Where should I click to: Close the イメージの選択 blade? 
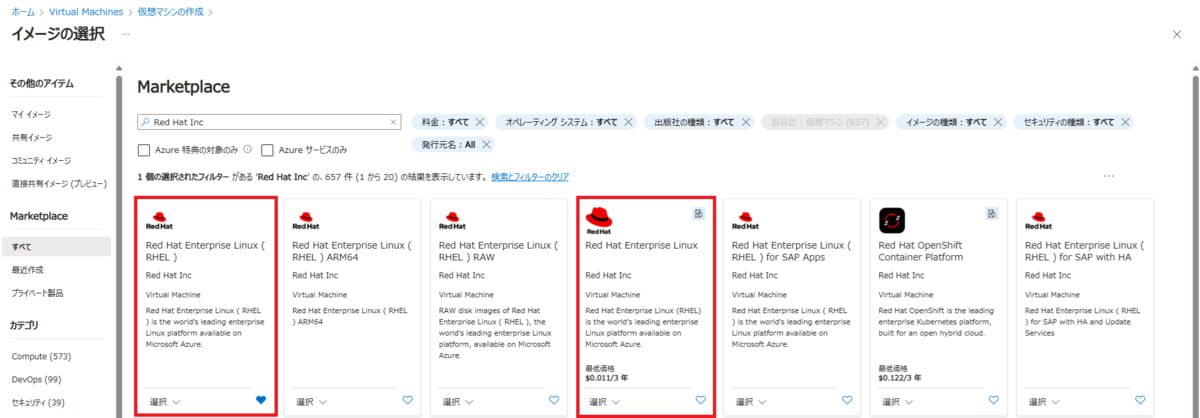point(1177,33)
